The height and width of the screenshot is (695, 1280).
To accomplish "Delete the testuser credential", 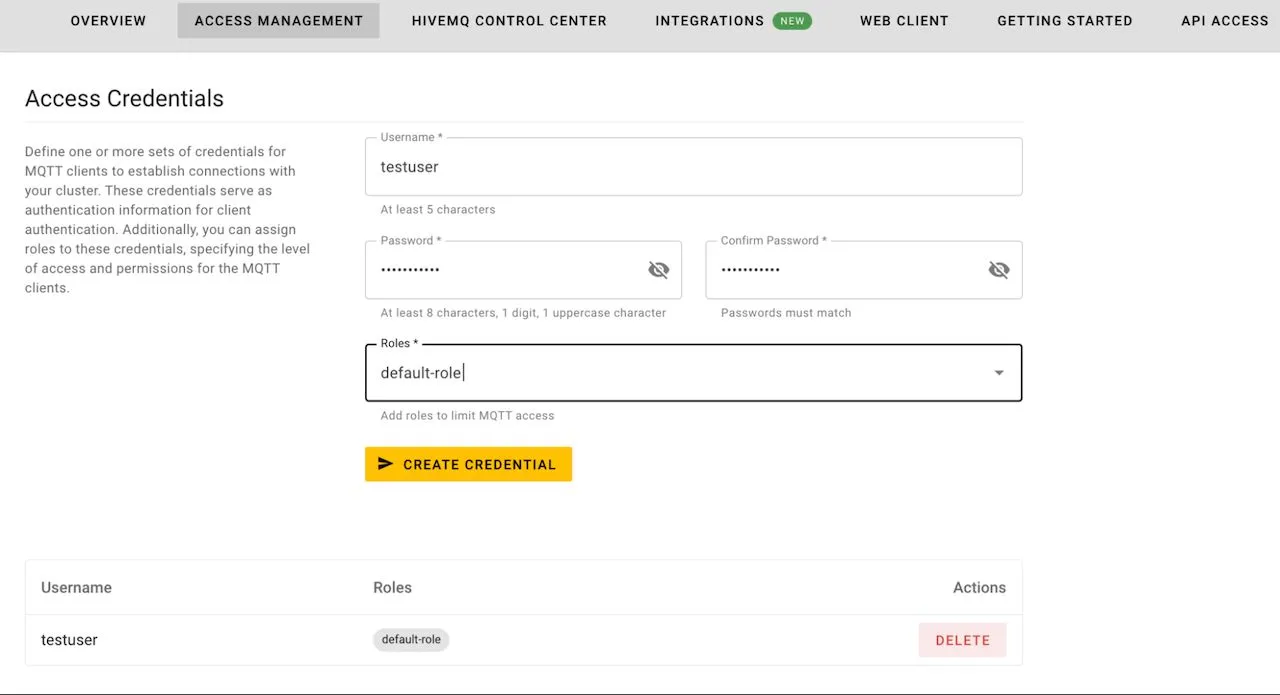I will tap(962, 640).
